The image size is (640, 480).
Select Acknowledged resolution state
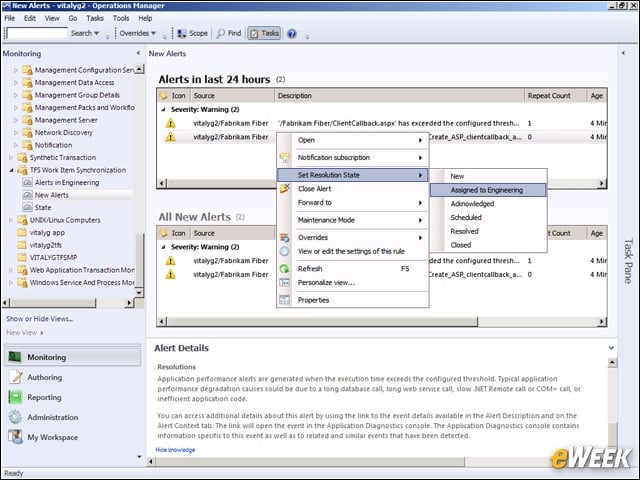click(x=472, y=204)
